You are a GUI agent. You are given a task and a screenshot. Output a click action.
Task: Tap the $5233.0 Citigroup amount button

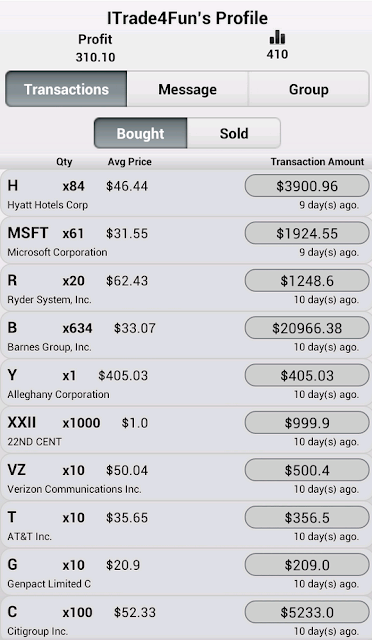pyautogui.click(x=307, y=612)
